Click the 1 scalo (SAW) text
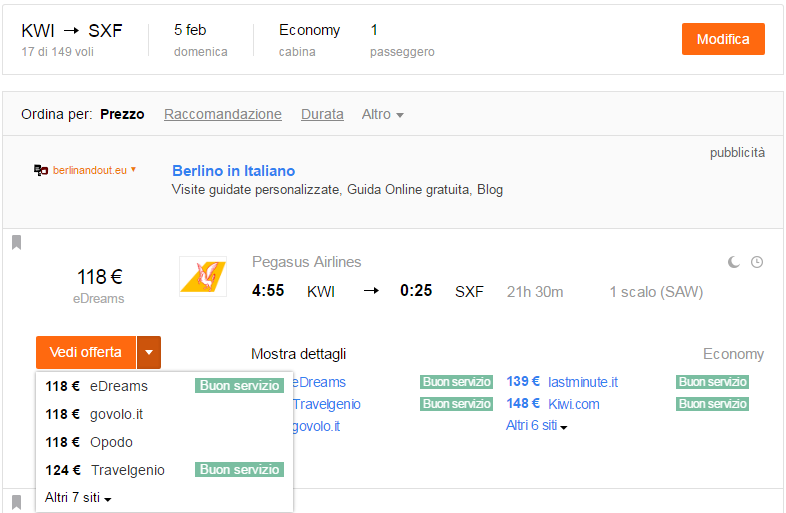Screen dimensions: 786x513 [x=656, y=292]
